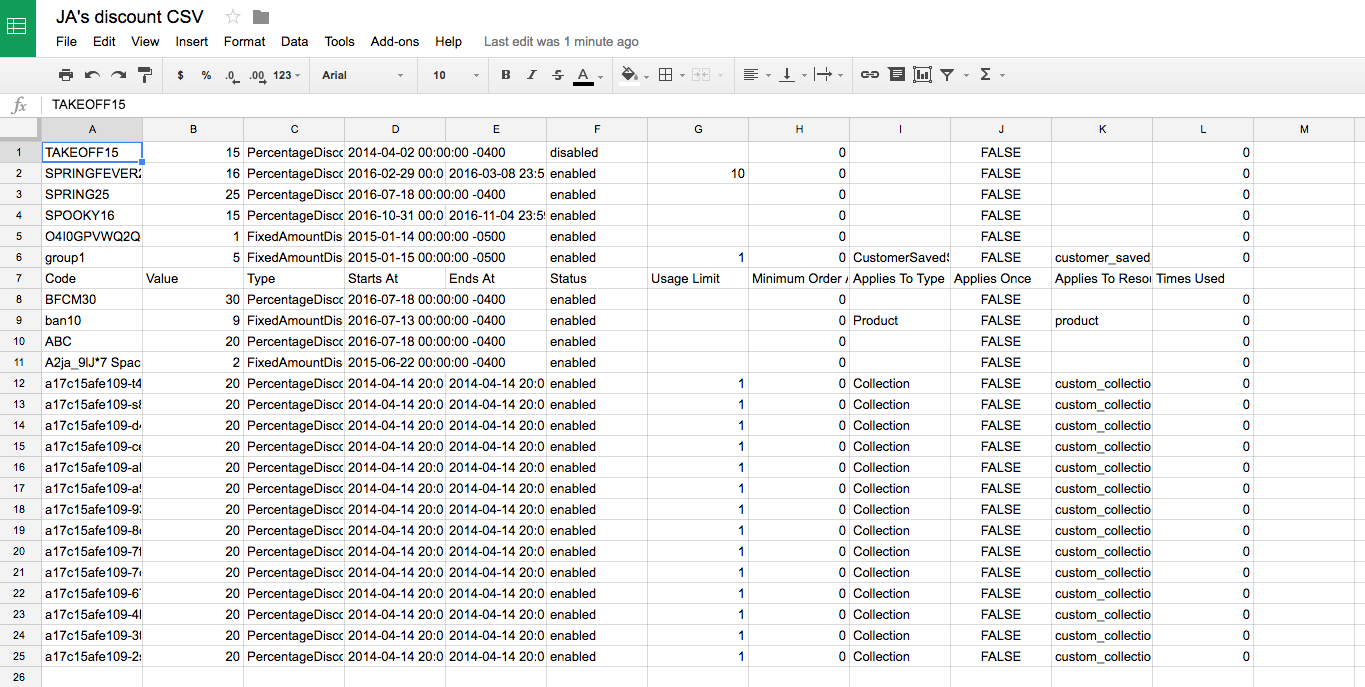Star this spreadsheet document
Viewport: 1365px width, 687px height.
pos(233,17)
